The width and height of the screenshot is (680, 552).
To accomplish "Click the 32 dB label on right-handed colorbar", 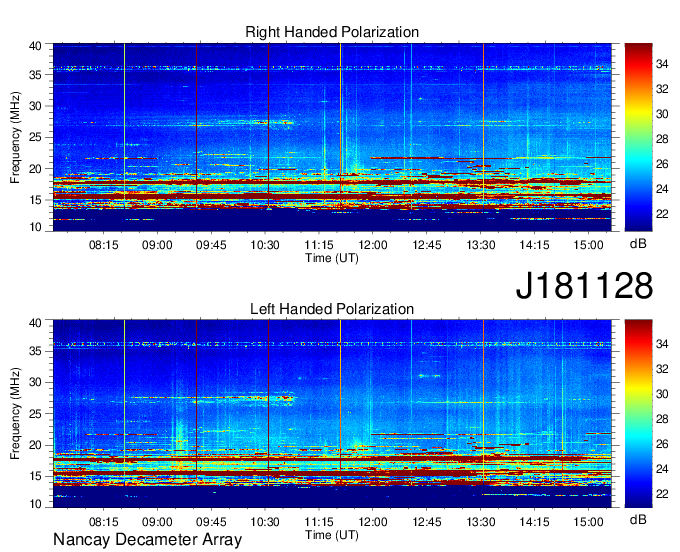I will (x=662, y=89).
